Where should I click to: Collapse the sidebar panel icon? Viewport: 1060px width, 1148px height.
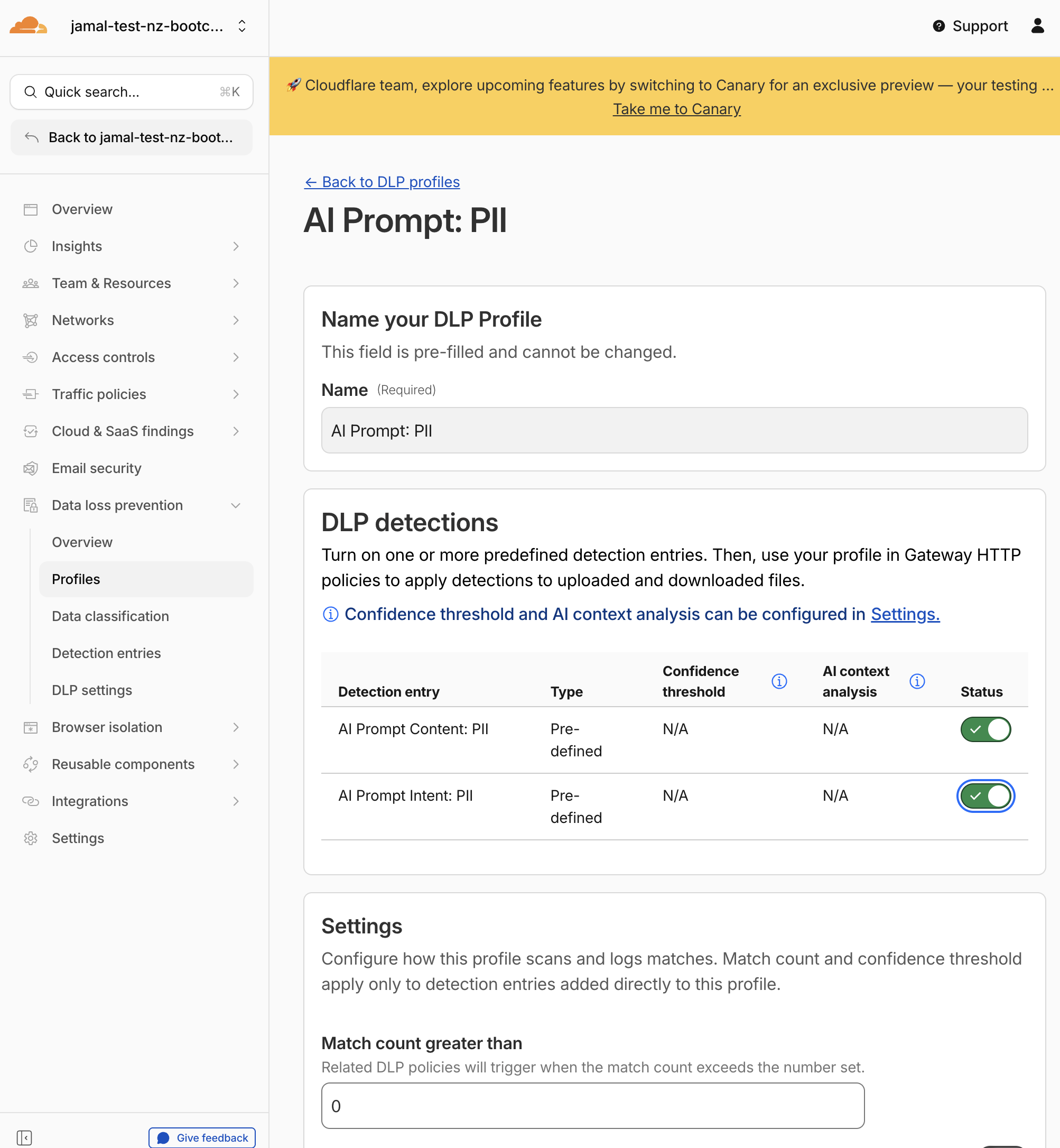pyautogui.click(x=24, y=1137)
